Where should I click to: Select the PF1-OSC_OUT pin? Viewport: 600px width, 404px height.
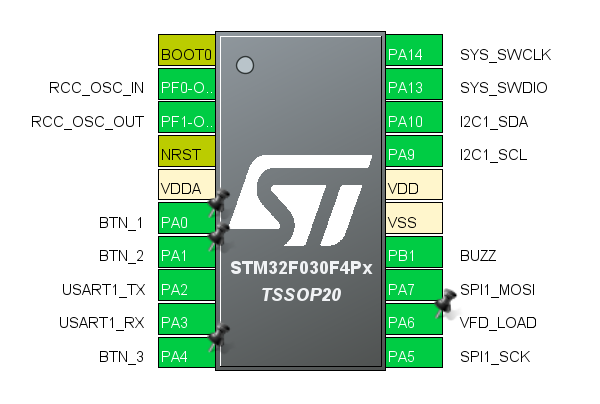click(186, 120)
